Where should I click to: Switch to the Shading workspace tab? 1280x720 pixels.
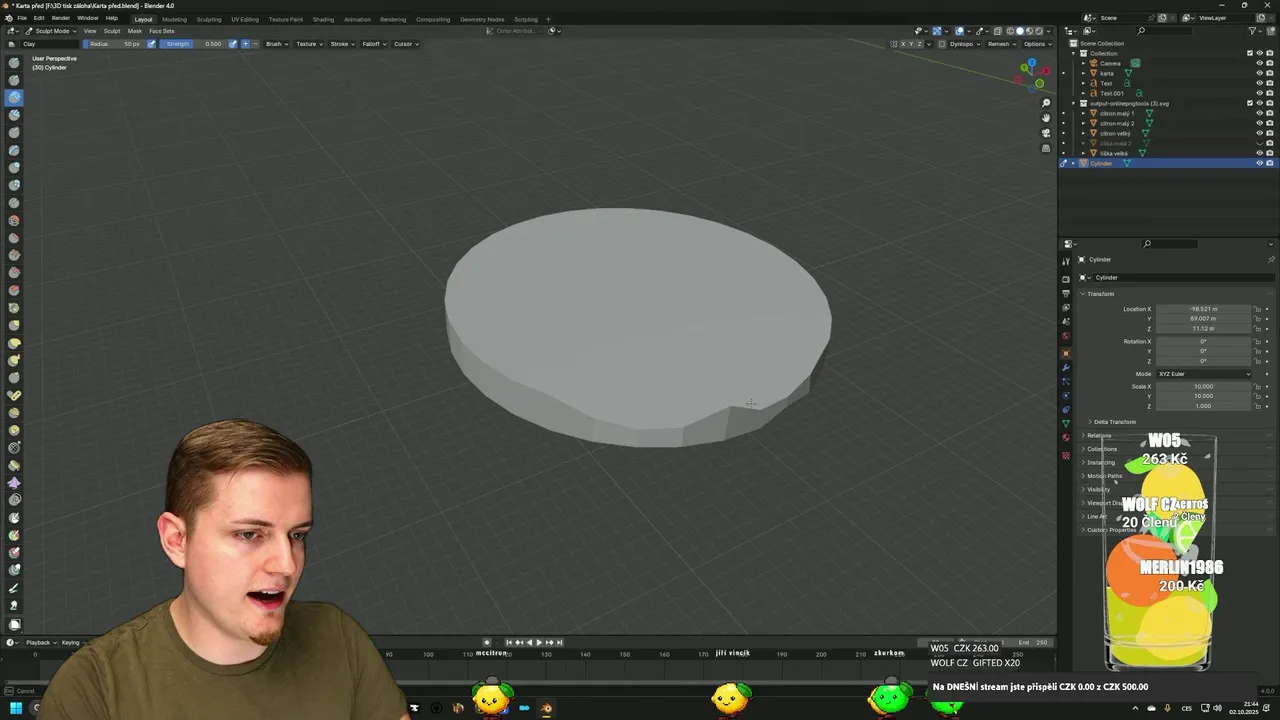coord(323,19)
